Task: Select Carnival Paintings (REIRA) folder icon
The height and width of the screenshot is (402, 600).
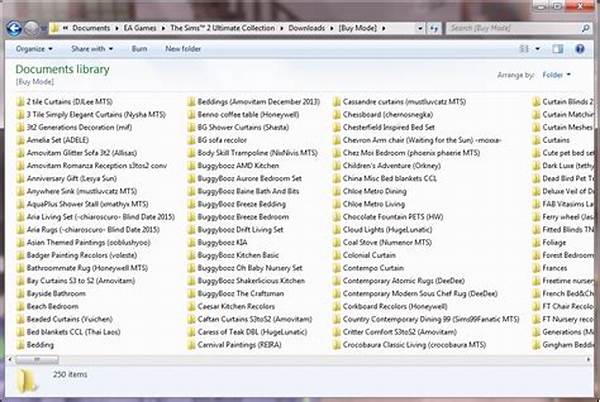Action: [x=191, y=345]
